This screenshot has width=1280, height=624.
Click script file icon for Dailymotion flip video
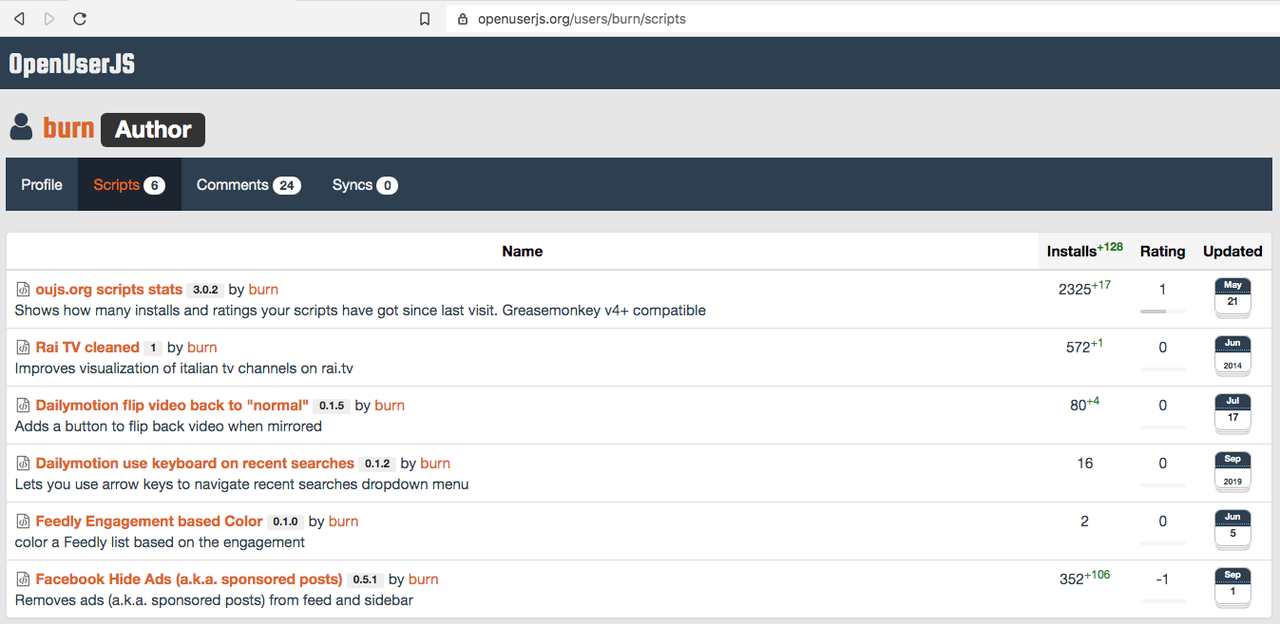pyautogui.click(x=23, y=406)
